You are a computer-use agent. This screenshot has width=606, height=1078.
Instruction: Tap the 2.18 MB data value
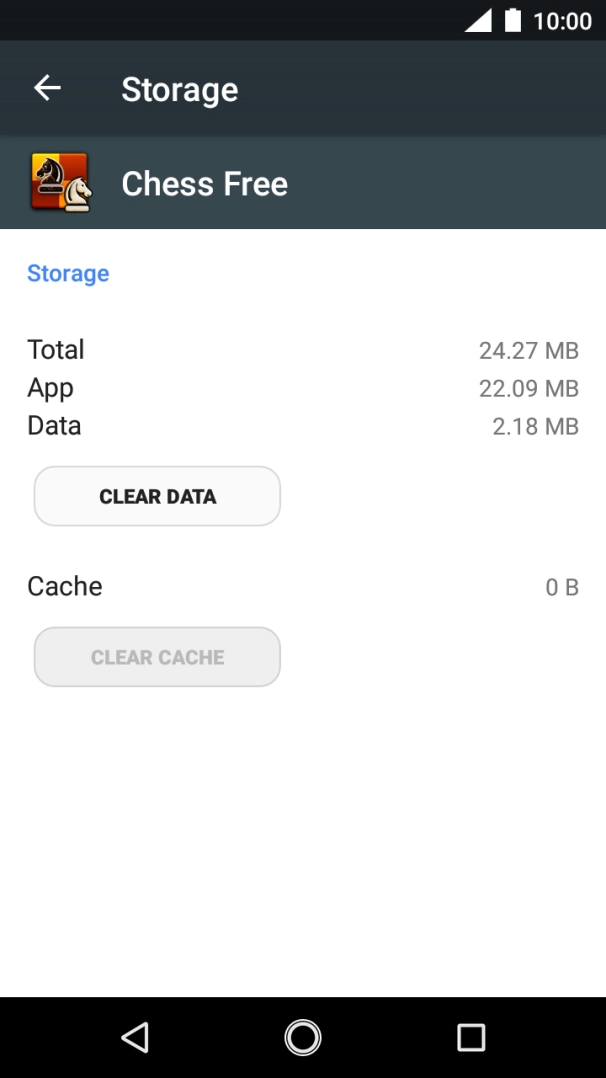point(535,426)
